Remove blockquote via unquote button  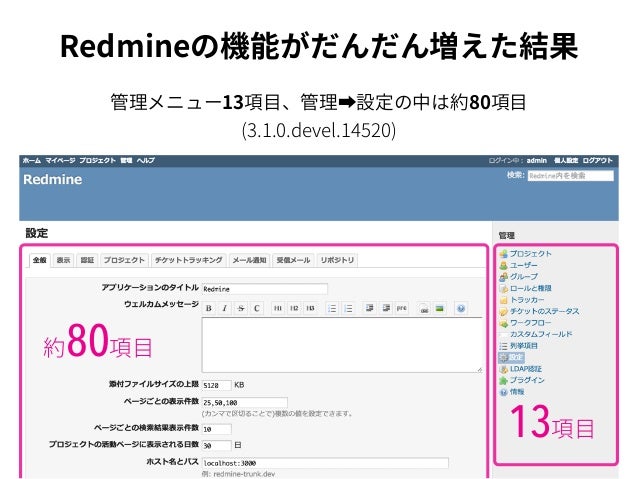pyautogui.click(x=386, y=308)
